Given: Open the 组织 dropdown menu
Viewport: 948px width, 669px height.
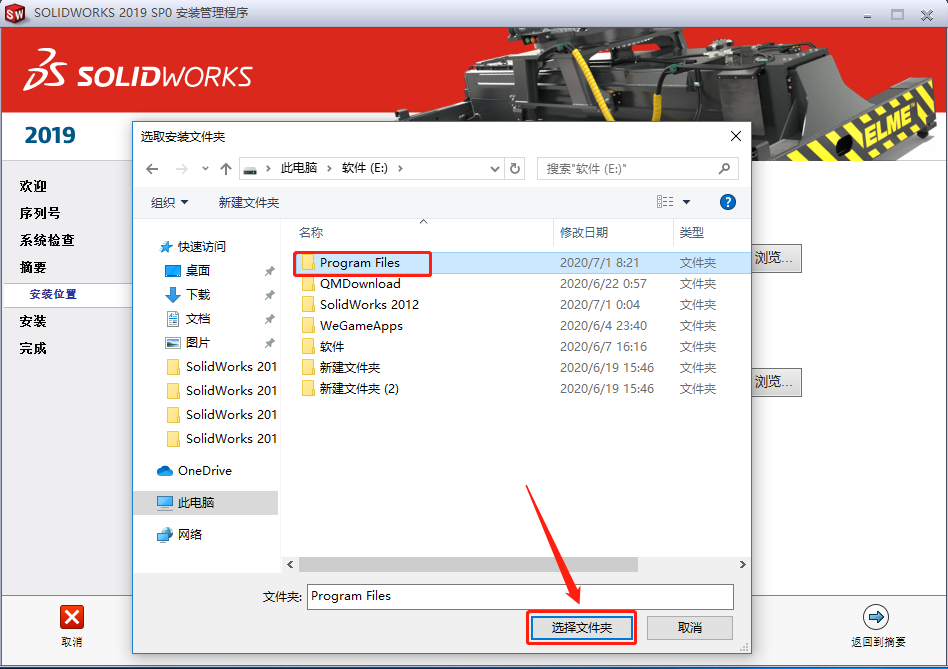Looking at the screenshot, I should coord(170,202).
